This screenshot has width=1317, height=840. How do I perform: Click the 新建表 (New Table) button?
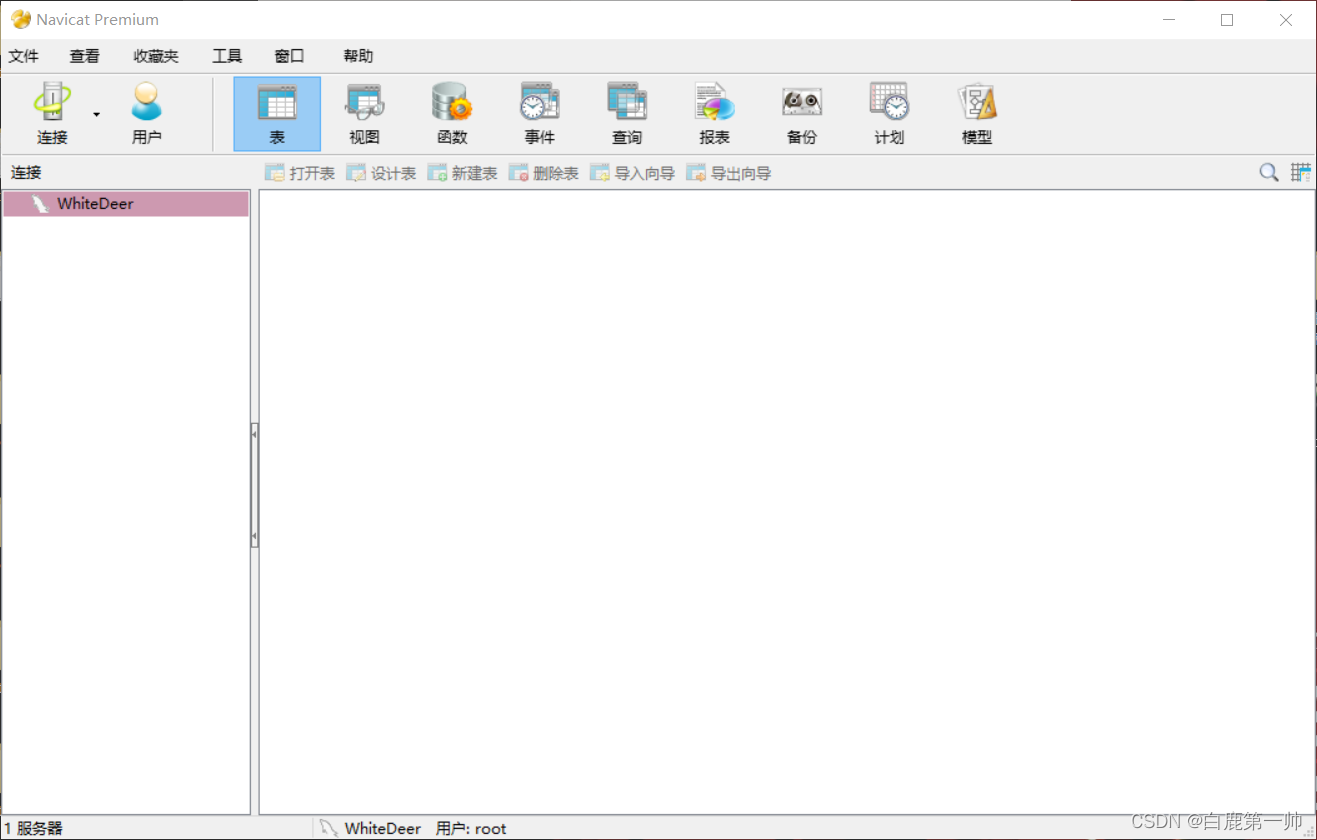point(462,173)
